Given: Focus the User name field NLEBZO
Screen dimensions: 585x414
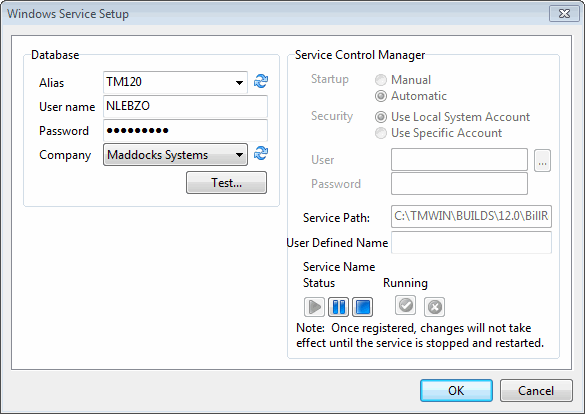Looking at the screenshot, I should [x=185, y=106].
